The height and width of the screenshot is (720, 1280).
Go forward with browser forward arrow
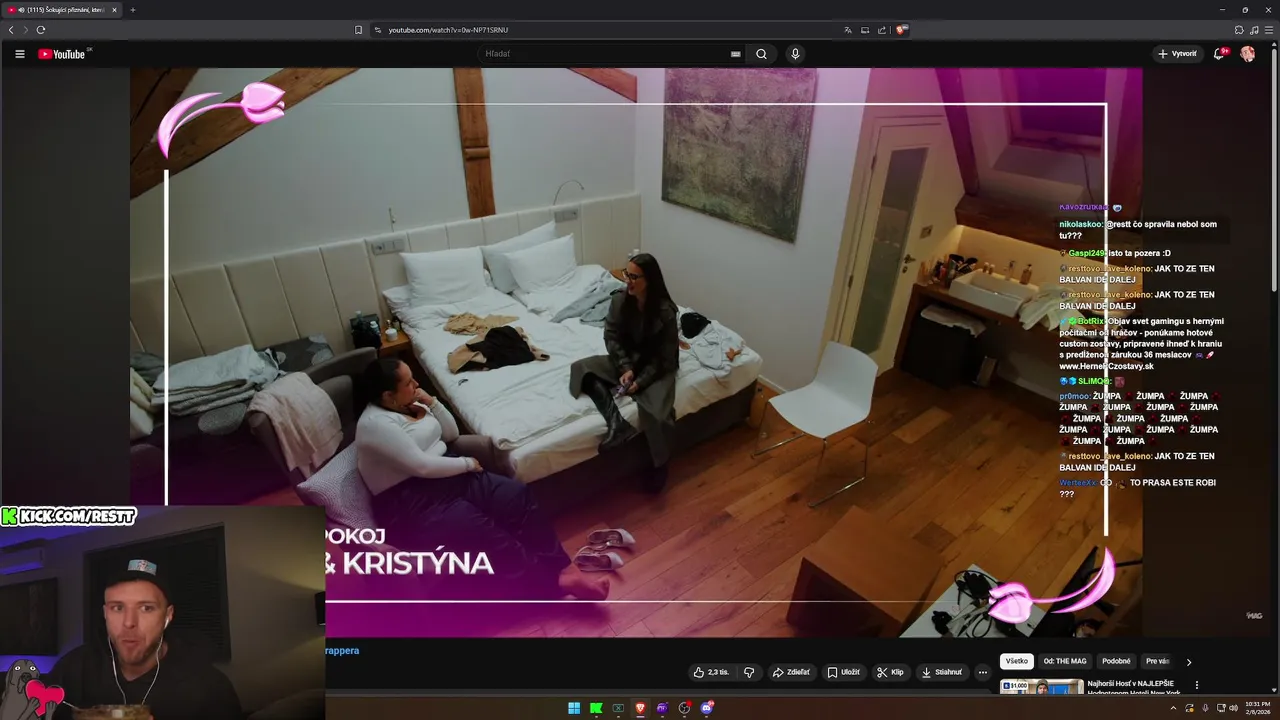pyautogui.click(x=25, y=30)
